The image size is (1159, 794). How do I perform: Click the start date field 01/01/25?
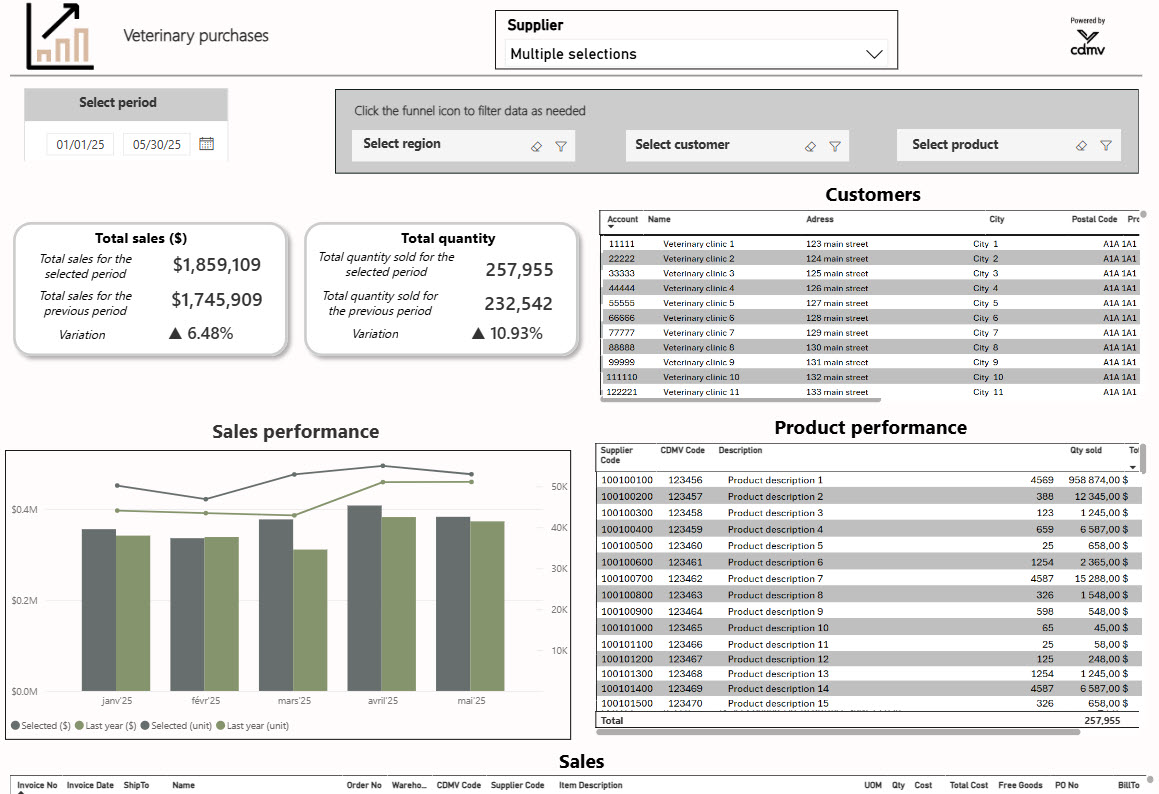[x=80, y=145]
